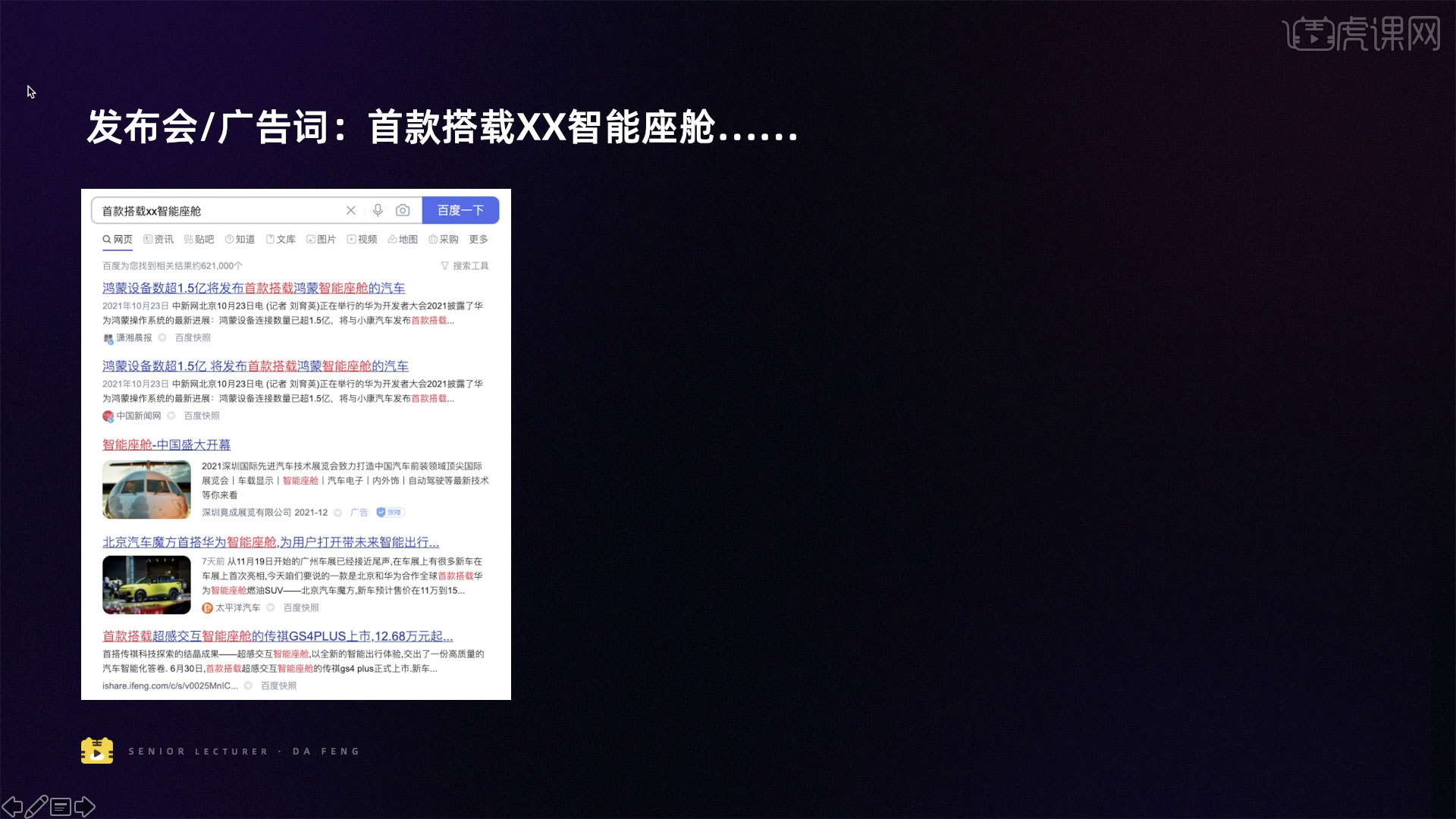Click the microphone voice search icon
Screen dimensions: 1456x819
[x=378, y=210]
